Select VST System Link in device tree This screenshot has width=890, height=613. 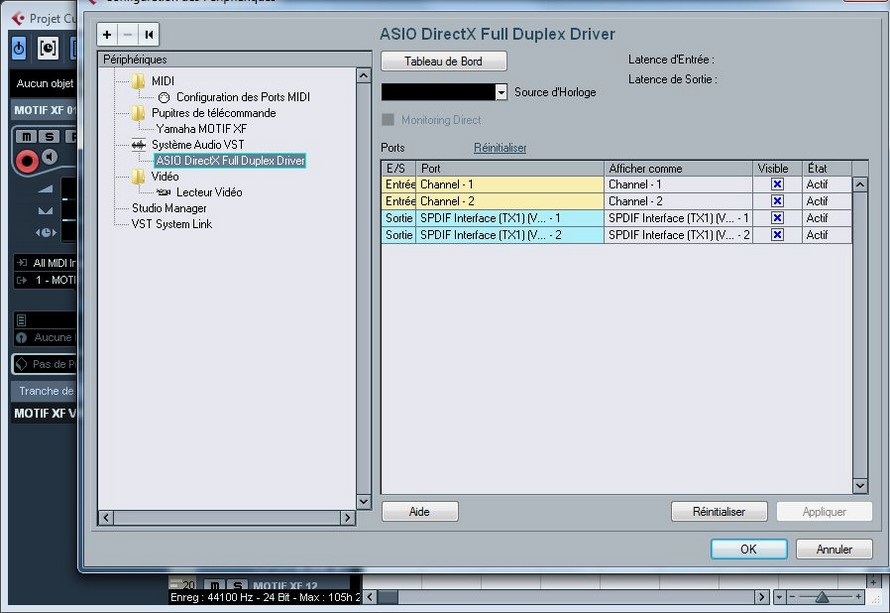[x=171, y=224]
